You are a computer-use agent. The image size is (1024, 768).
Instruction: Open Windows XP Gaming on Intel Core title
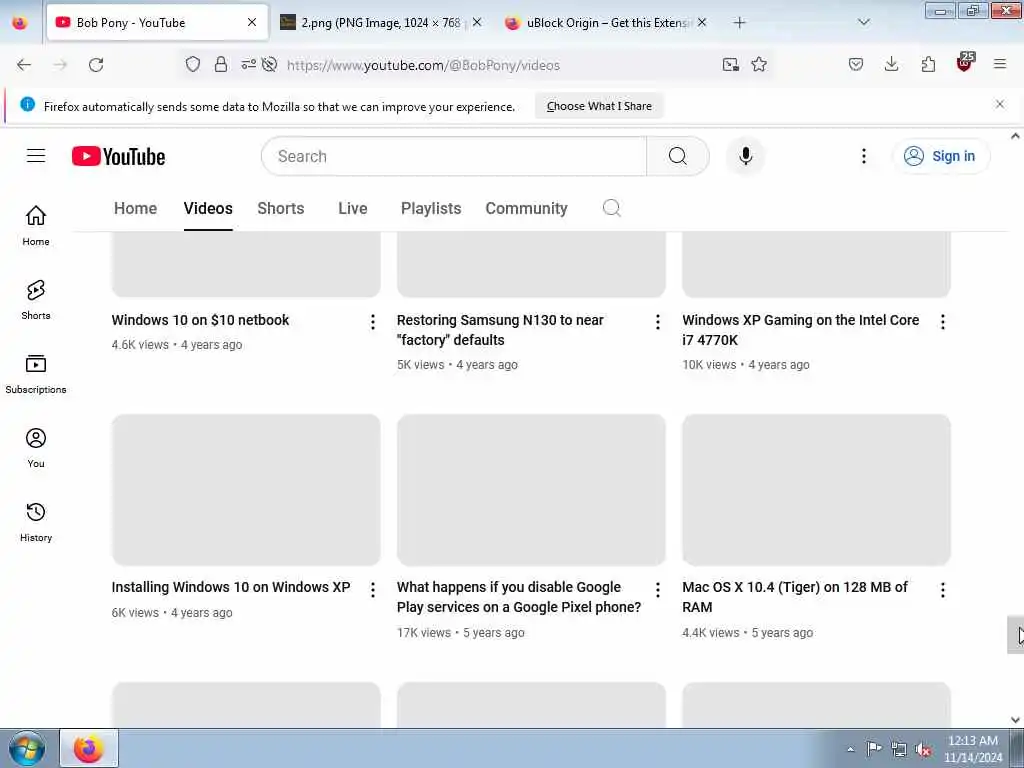pos(801,330)
